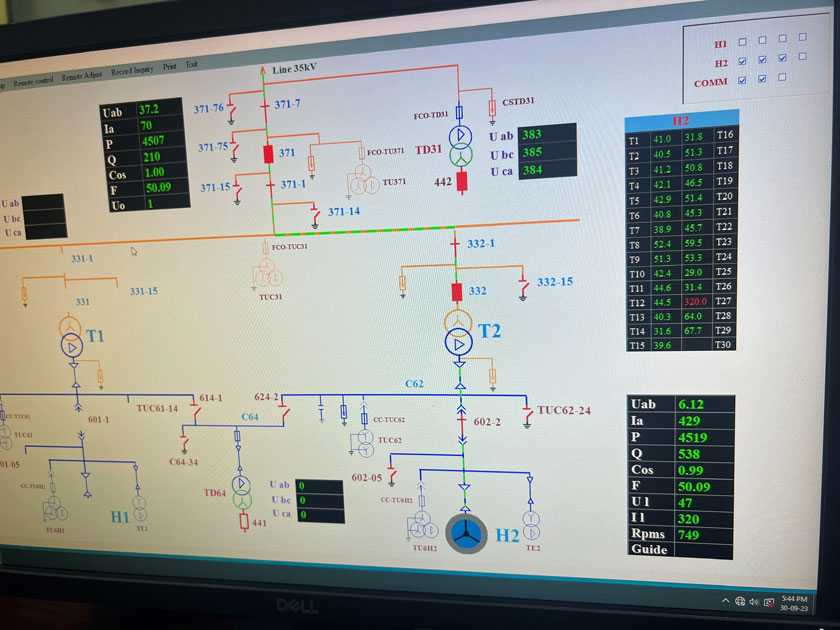Click the red circuit breaker 371
This screenshot has height=630, width=840.
point(268,154)
